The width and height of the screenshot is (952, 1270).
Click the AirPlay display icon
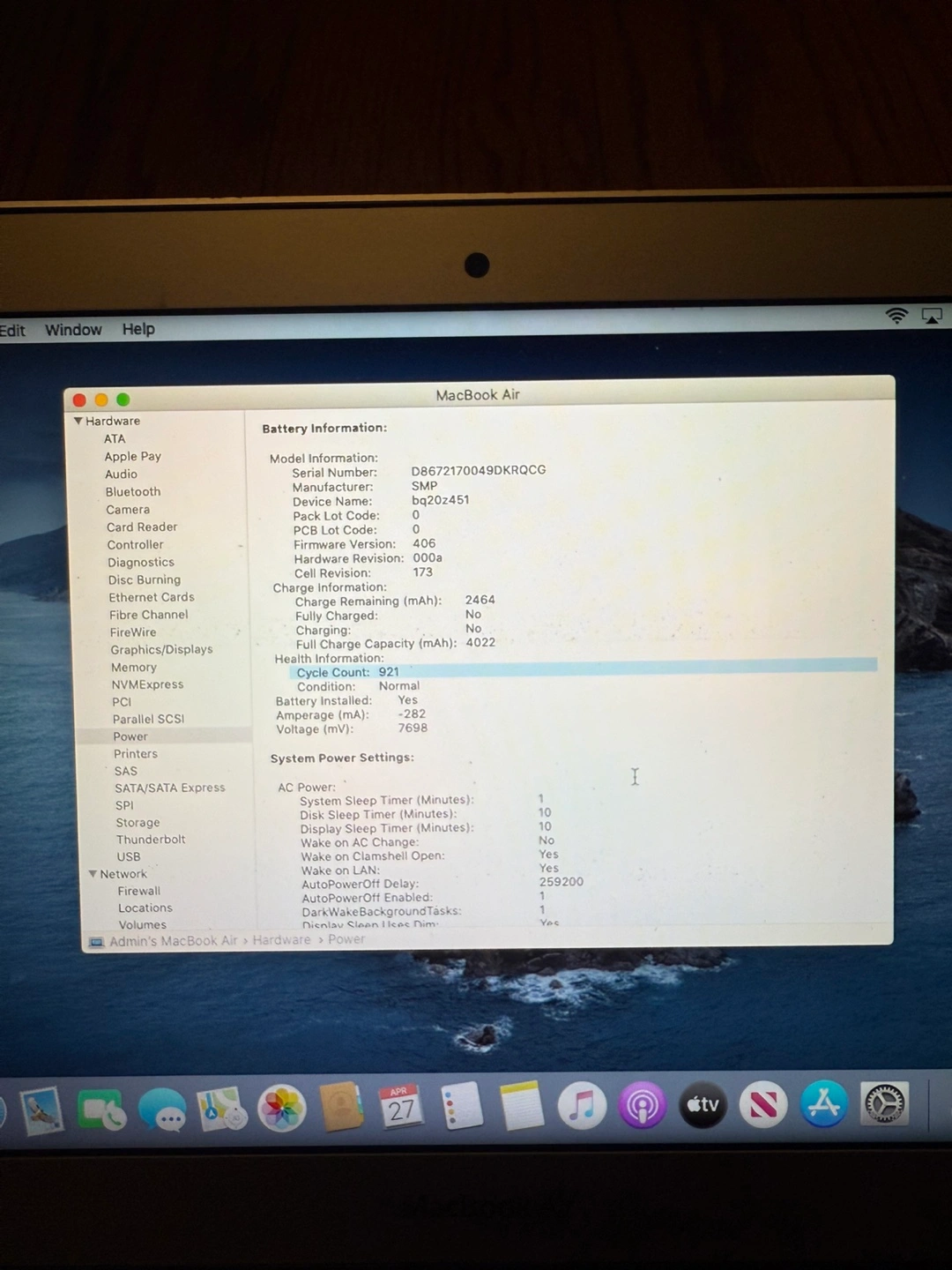932,316
